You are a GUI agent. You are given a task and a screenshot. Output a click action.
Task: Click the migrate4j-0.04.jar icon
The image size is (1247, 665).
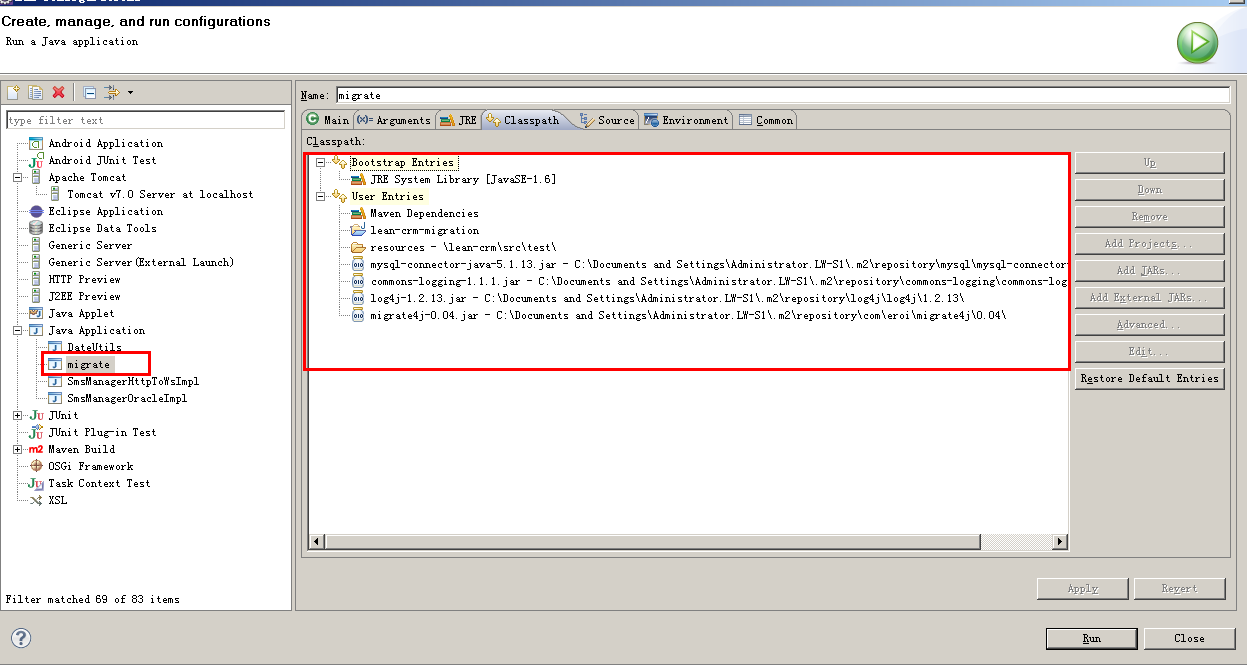click(358, 316)
